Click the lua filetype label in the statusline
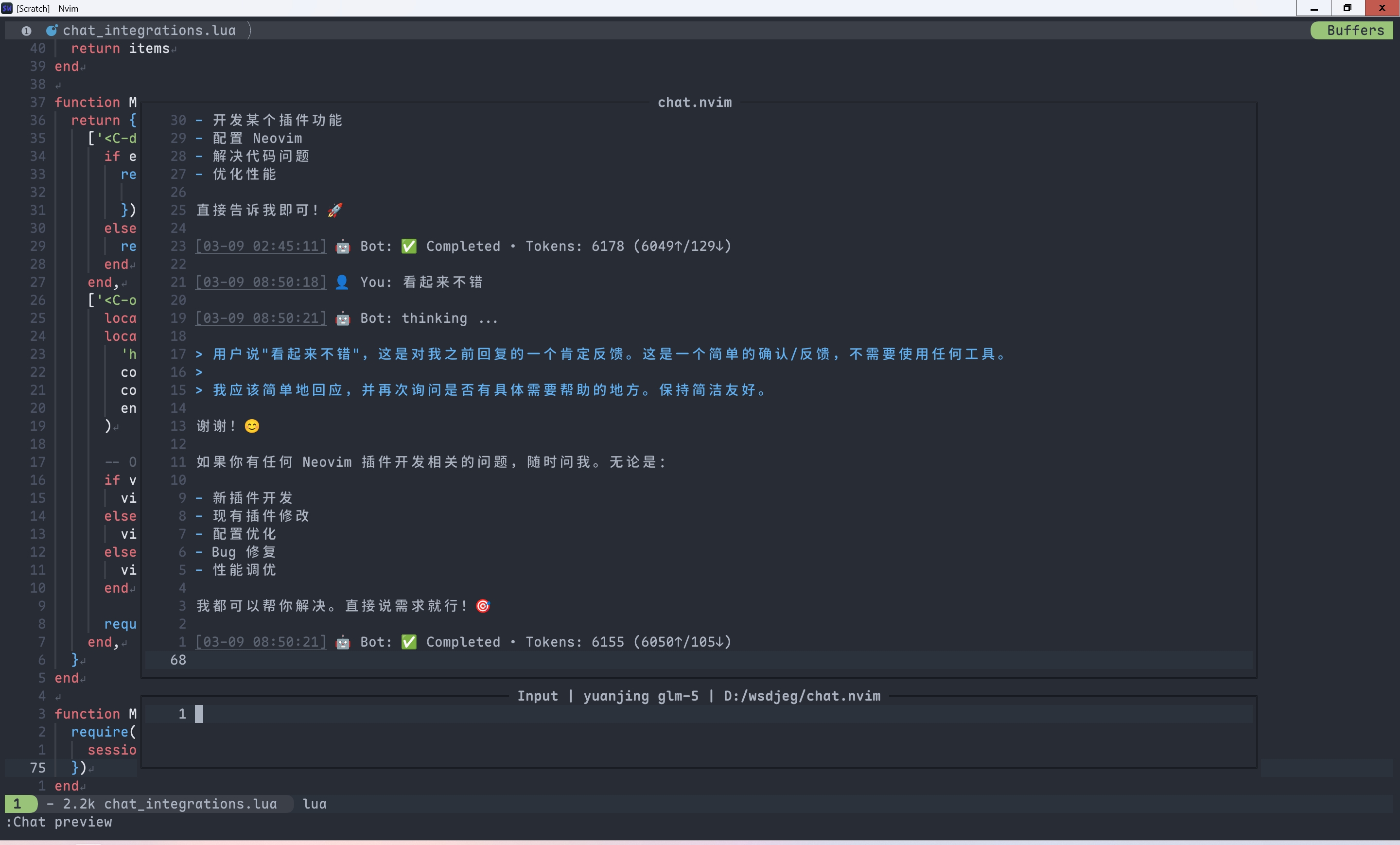The image size is (1400, 845). click(x=313, y=804)
